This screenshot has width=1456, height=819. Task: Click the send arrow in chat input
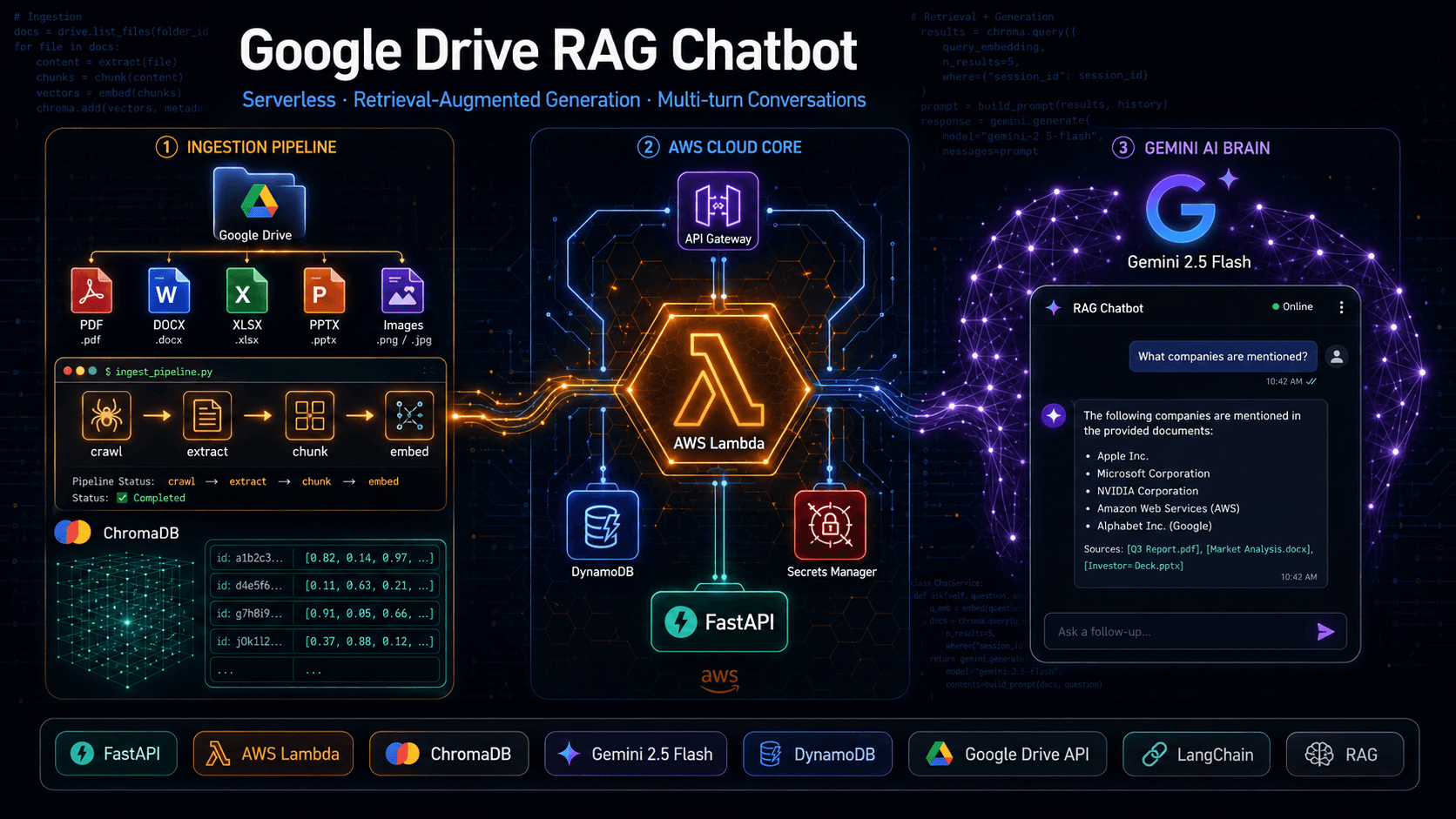(x=1325, y=632)
